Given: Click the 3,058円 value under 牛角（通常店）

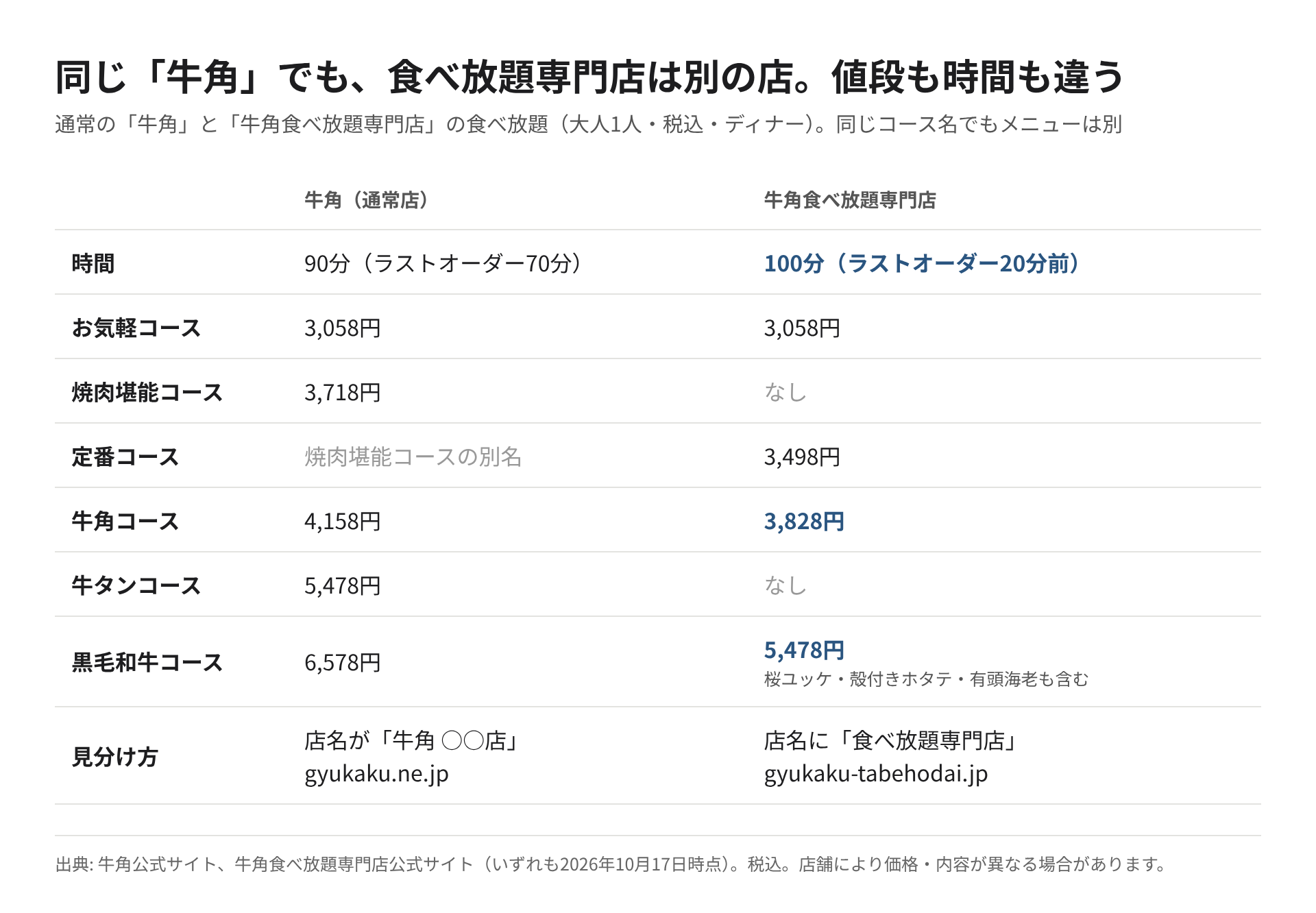Looking at the screenshot, I should (x=343, y=328).
